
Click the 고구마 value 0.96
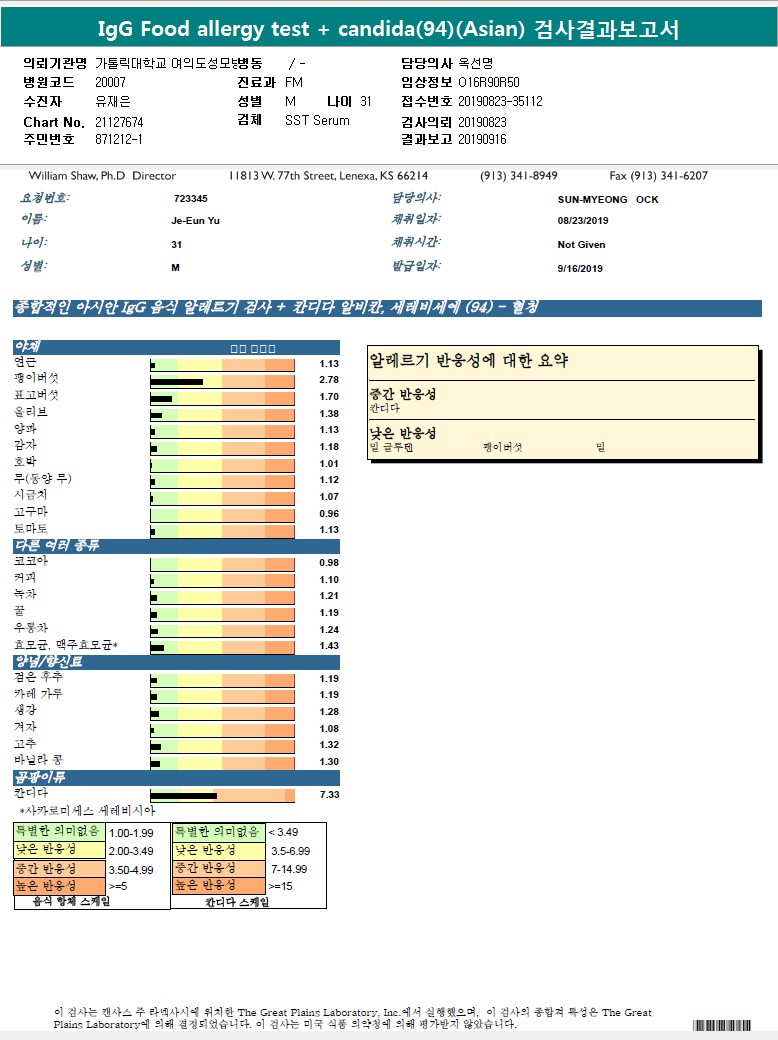pos(329,513)
